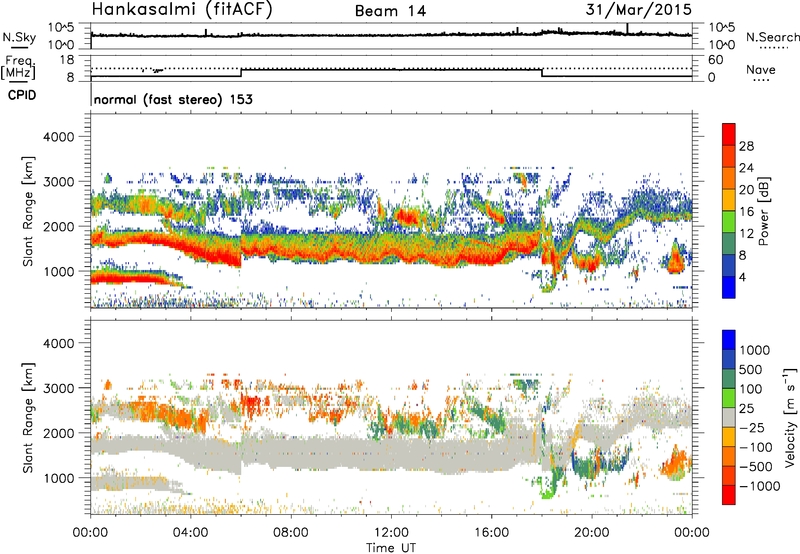Click the 'CPID' label

pyautogui.click(x=22, y=95)
